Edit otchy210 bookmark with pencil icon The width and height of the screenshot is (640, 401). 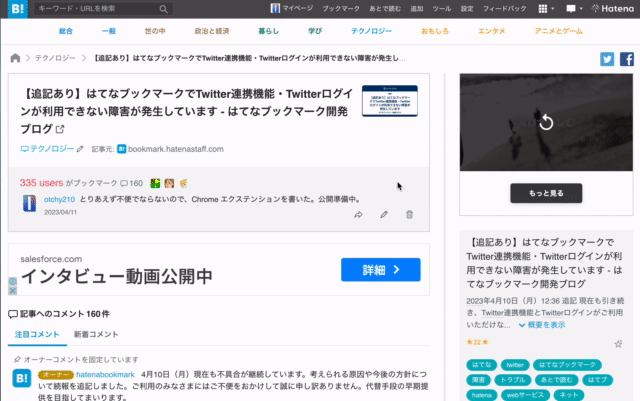[x=384, y=214]
